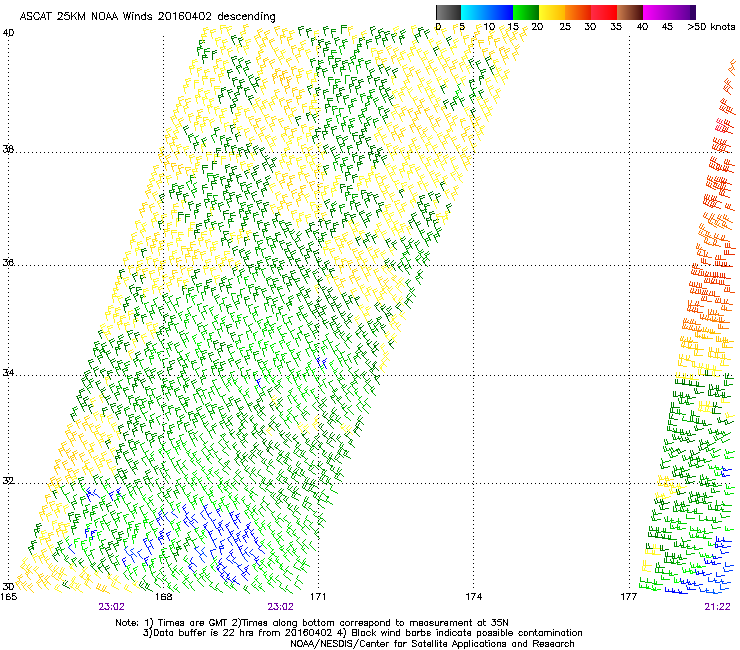Click the orange 25-30 knots legend segment
The width and height of the screenshot is (740, 650).
(578, 12)
